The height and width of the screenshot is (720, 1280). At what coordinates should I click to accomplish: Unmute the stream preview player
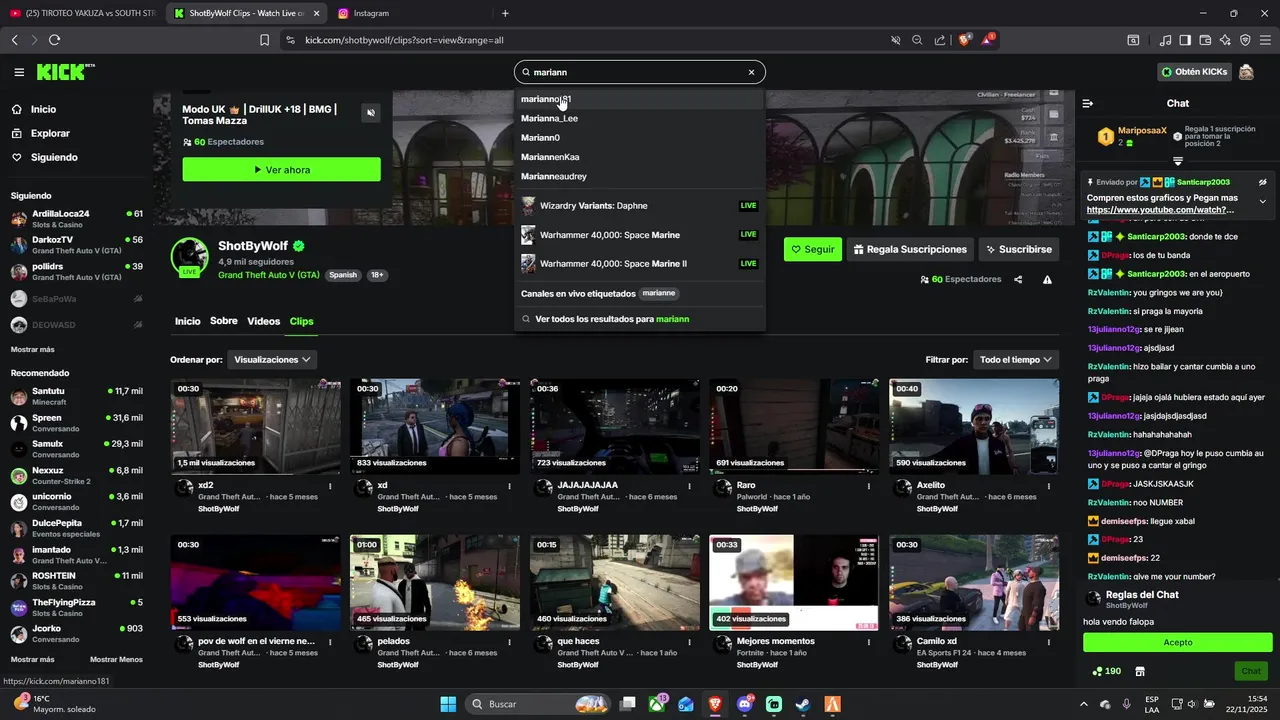tap(371, 113)
